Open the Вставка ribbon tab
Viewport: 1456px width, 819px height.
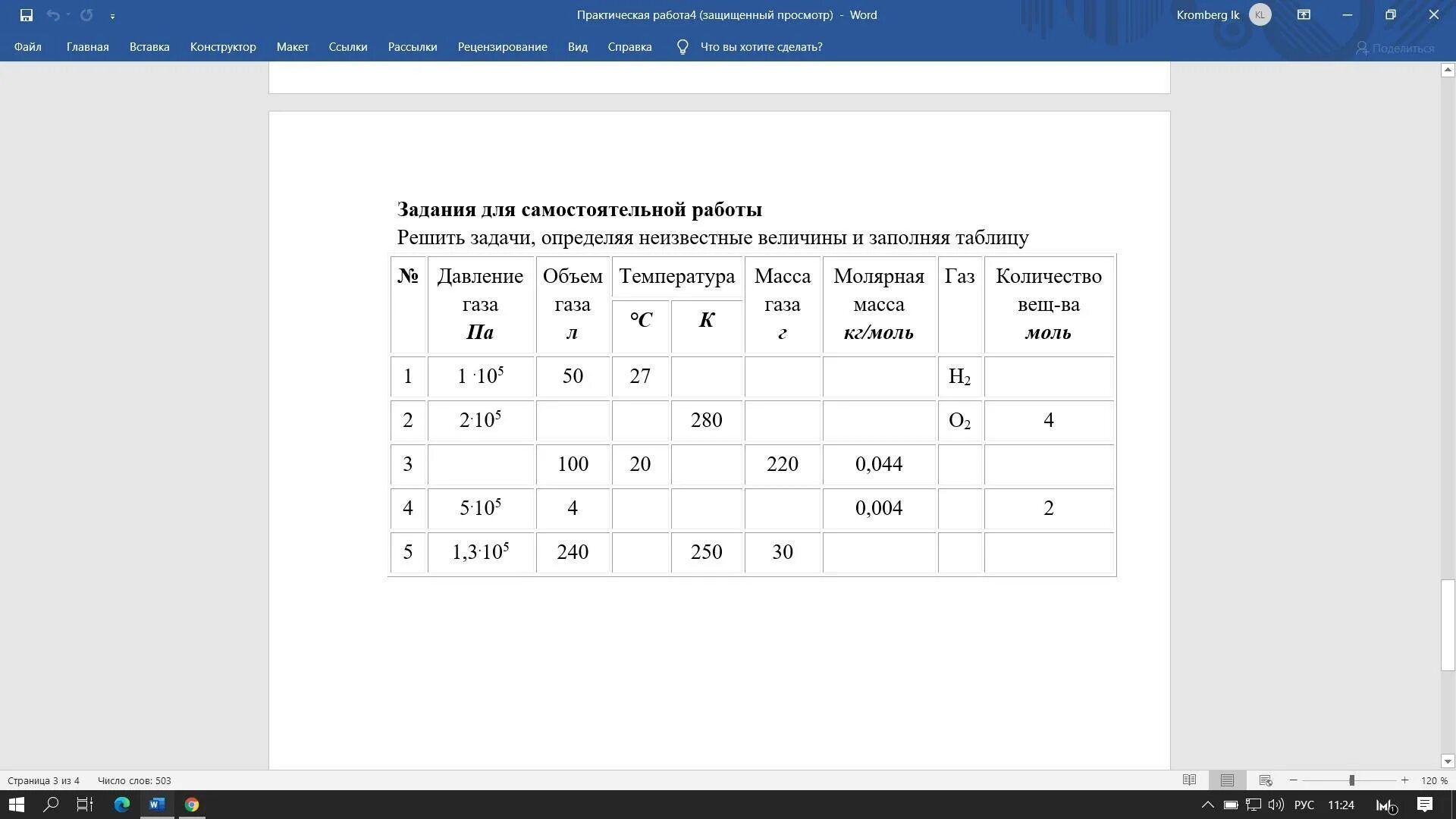149,47
